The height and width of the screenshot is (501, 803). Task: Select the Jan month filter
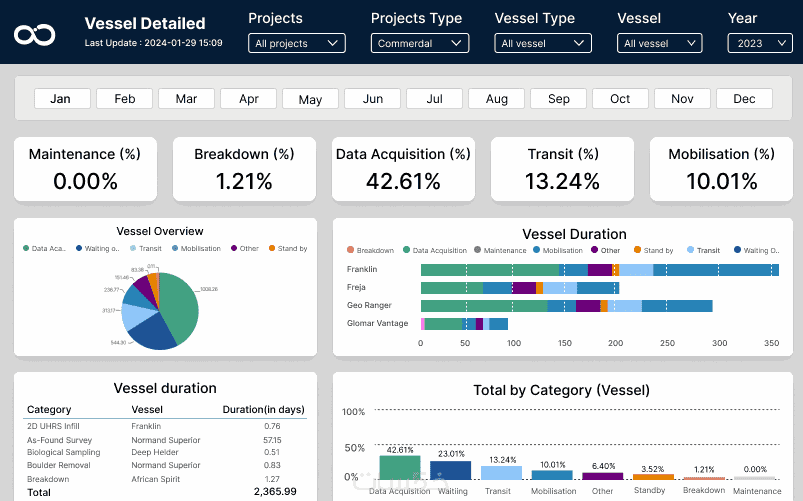click(61, 99)
